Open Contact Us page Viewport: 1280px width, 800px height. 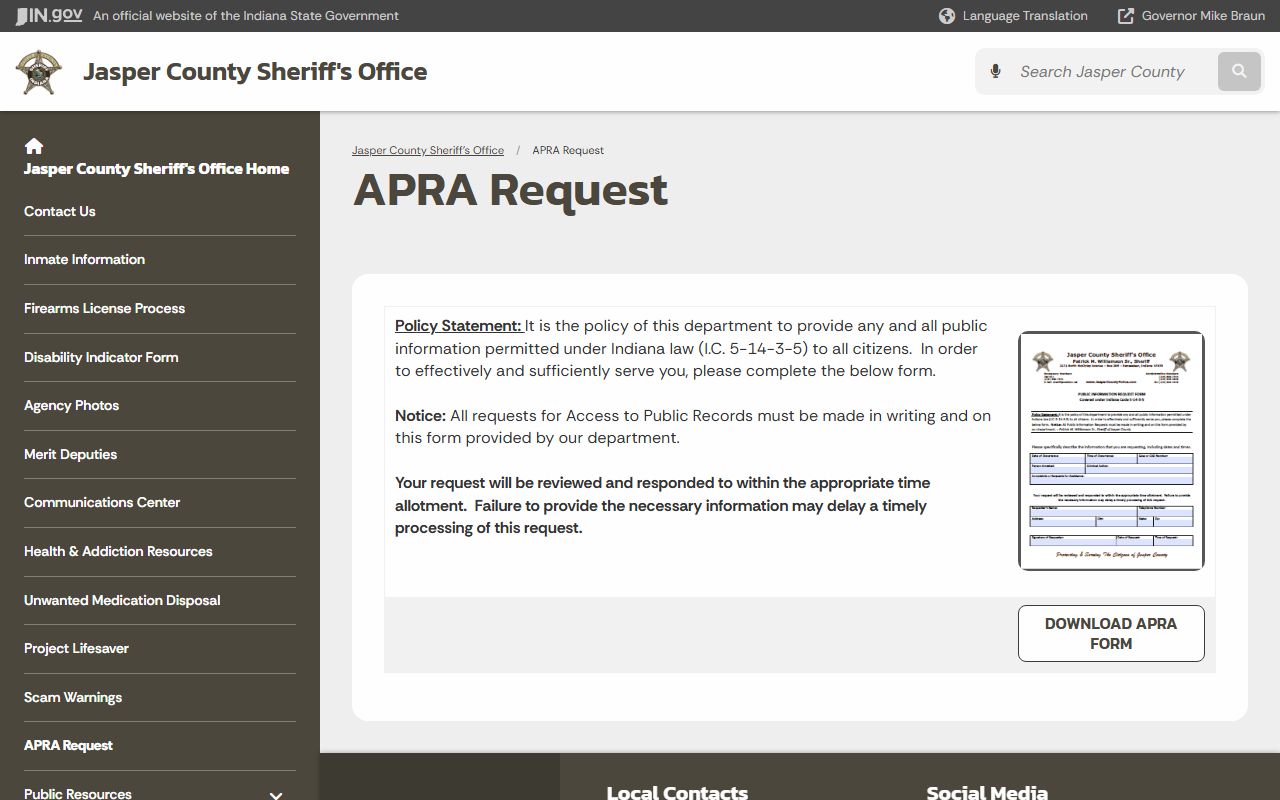[x=60, y=211]
